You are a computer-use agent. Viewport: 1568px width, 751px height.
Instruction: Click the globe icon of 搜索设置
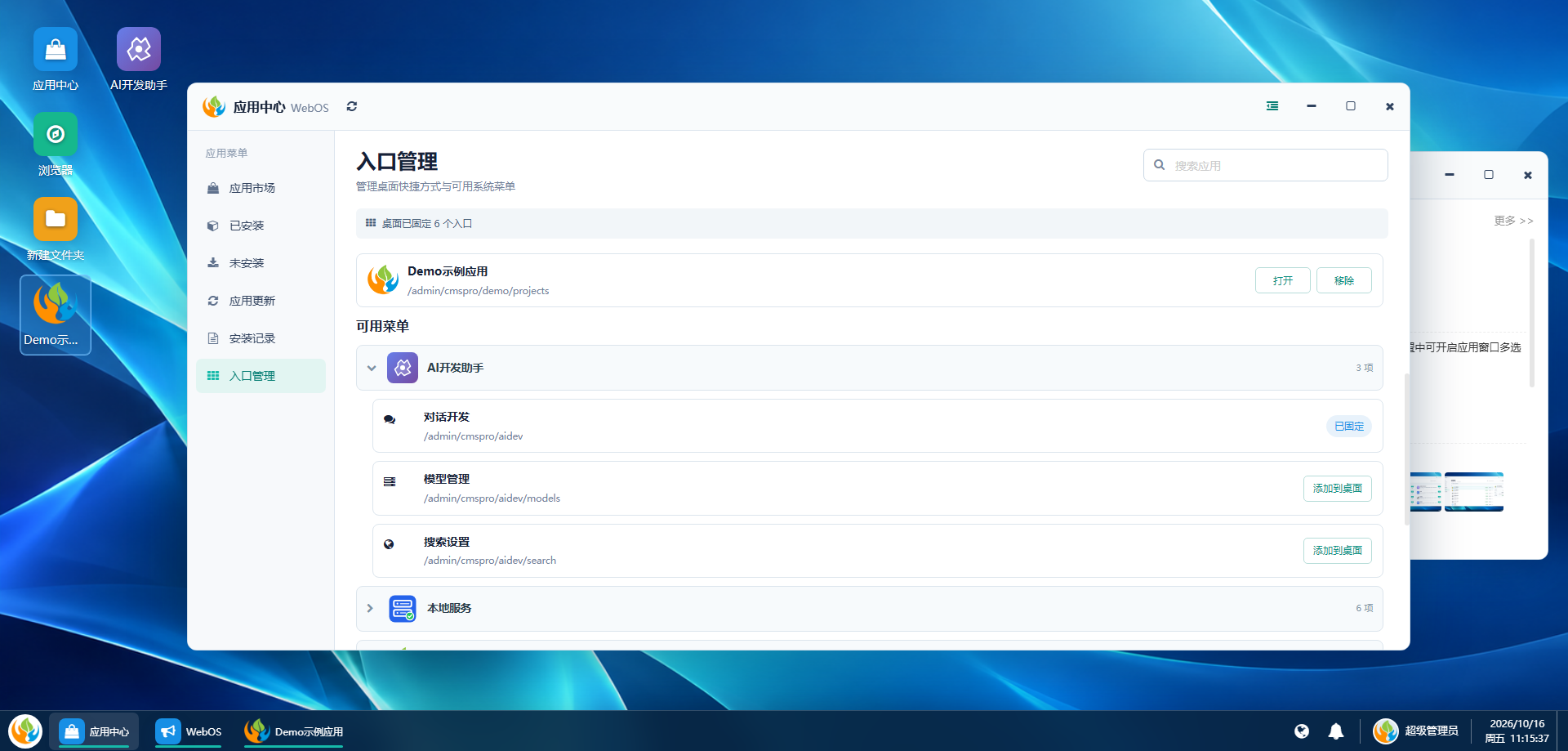(x=390, y=544)
